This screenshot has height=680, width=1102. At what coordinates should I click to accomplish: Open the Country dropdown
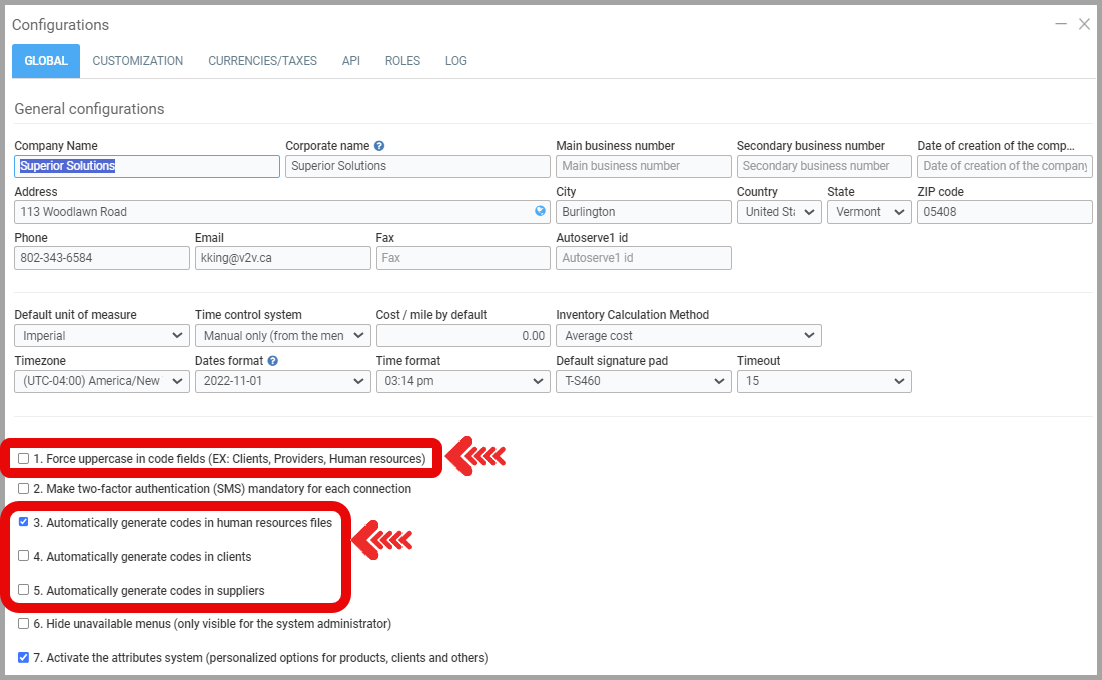coord(779,212)
